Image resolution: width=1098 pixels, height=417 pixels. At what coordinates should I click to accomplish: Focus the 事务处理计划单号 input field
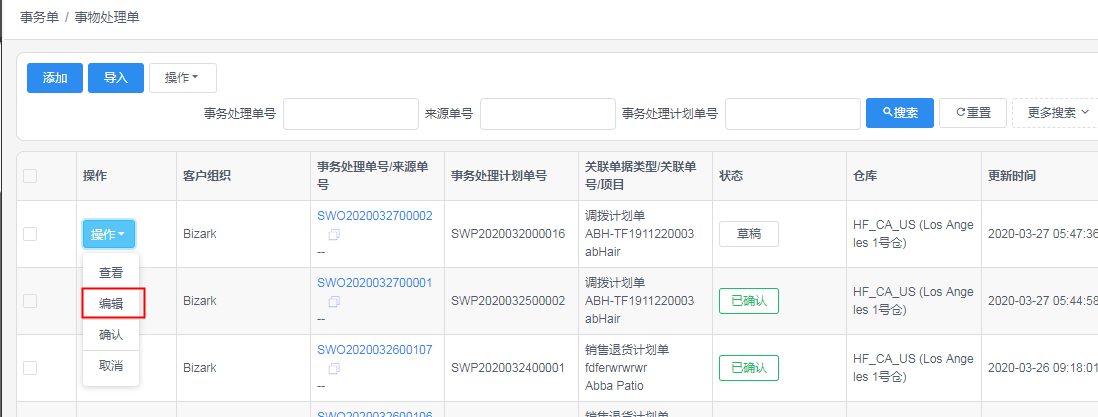793,114
